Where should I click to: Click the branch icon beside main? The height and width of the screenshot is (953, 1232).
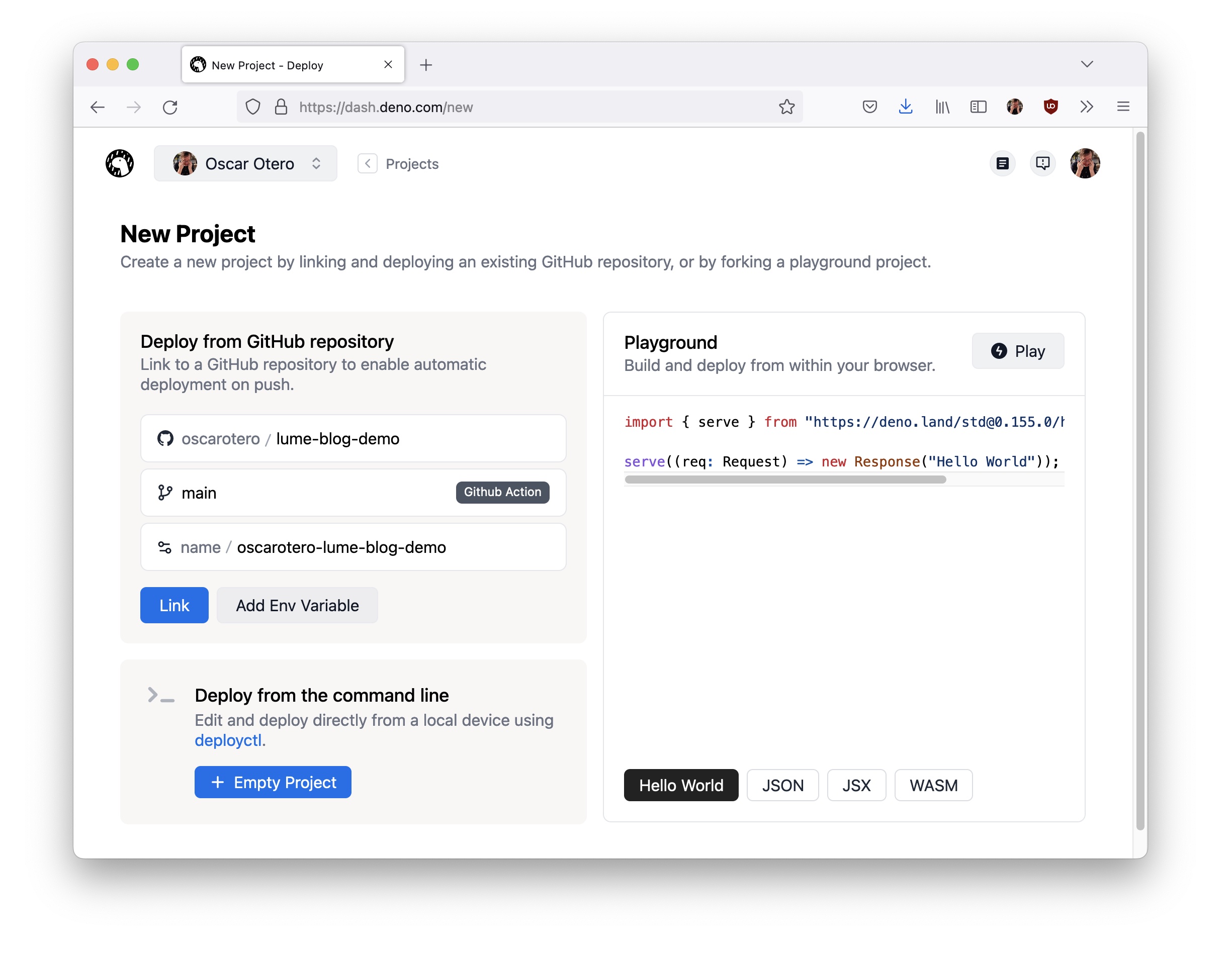coord(165,492)
